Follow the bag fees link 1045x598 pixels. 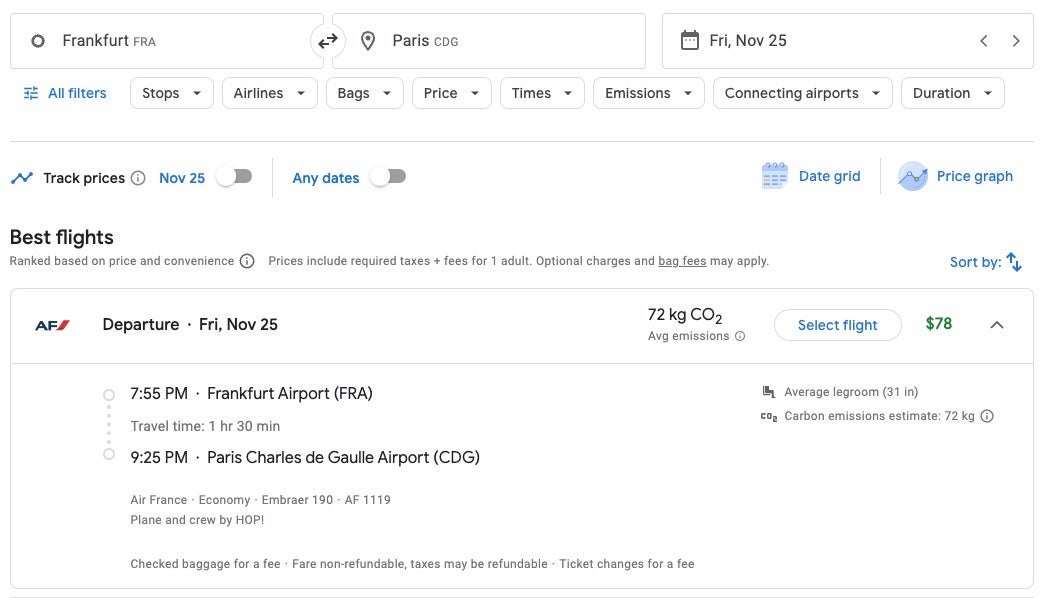tap(682, 261)
